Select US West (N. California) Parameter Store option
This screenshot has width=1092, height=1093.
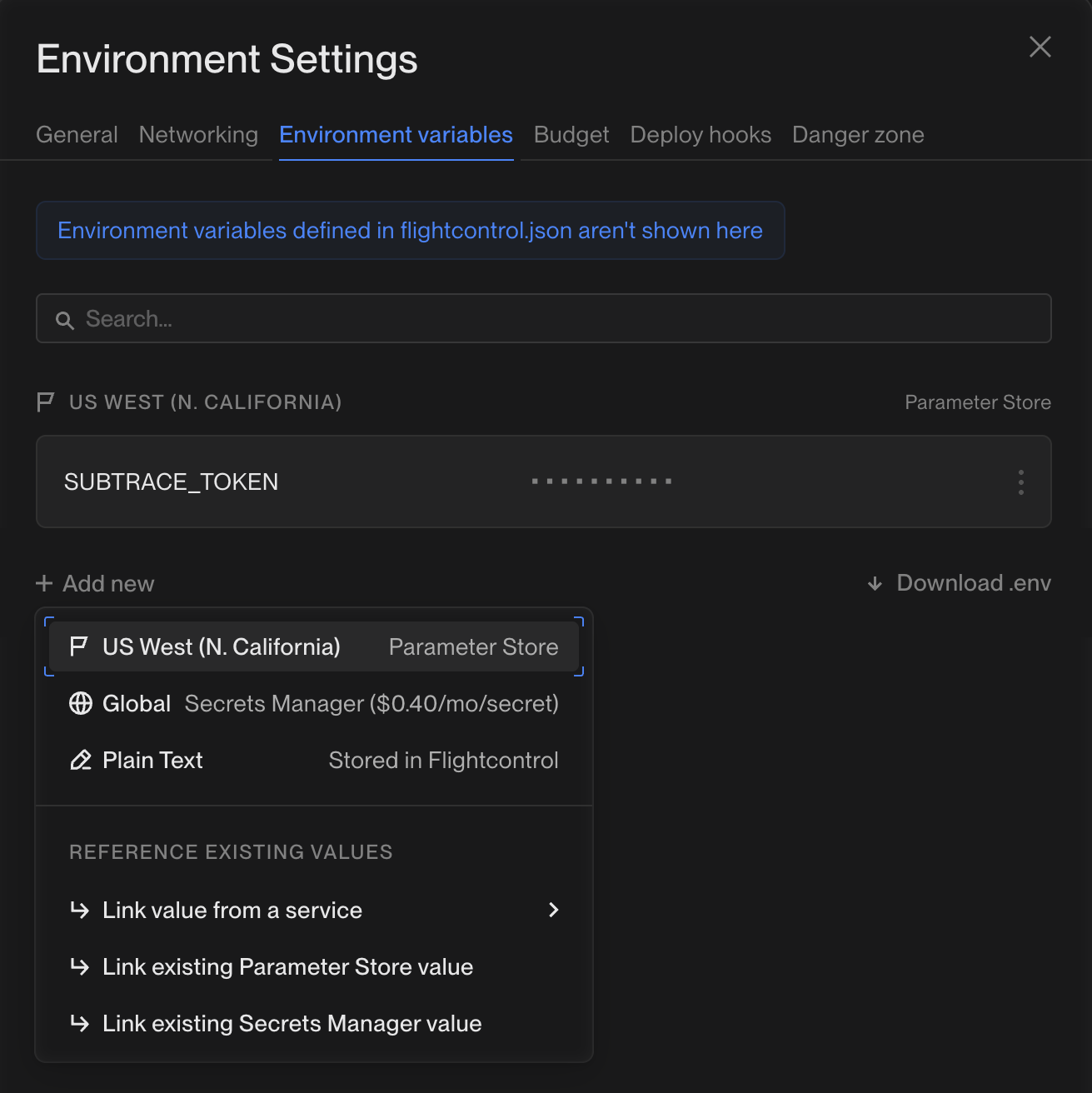pyautogui.click(x=313, y=647)
